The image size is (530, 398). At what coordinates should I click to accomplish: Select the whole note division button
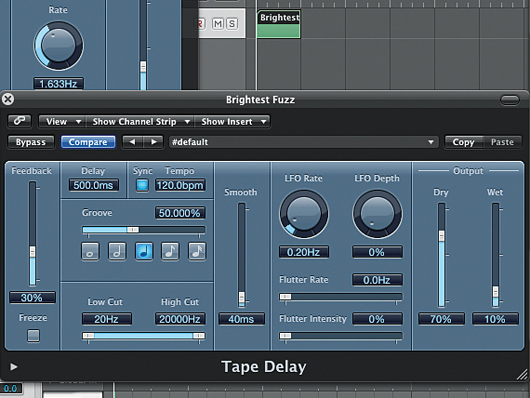coord(90,251)
